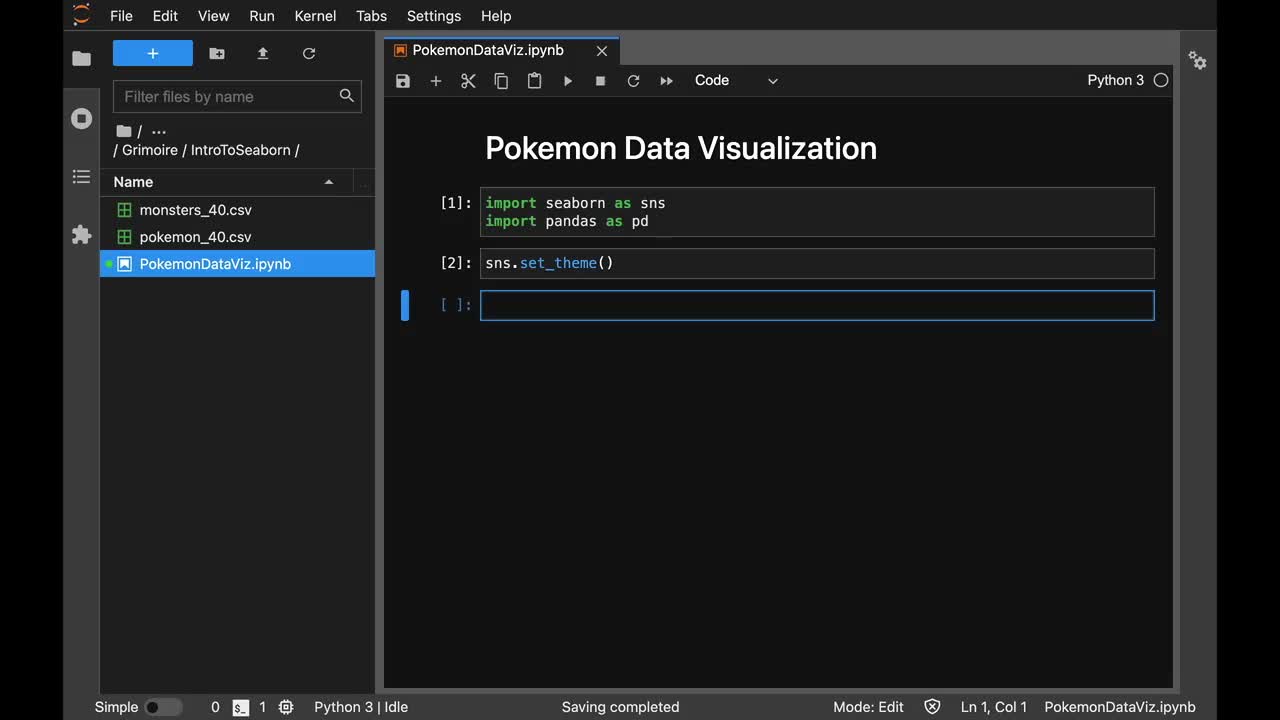The width and height of the screenshot is (1280, 720).
Task: Select pokemon_40.csv file
Action: pos(237,237)
